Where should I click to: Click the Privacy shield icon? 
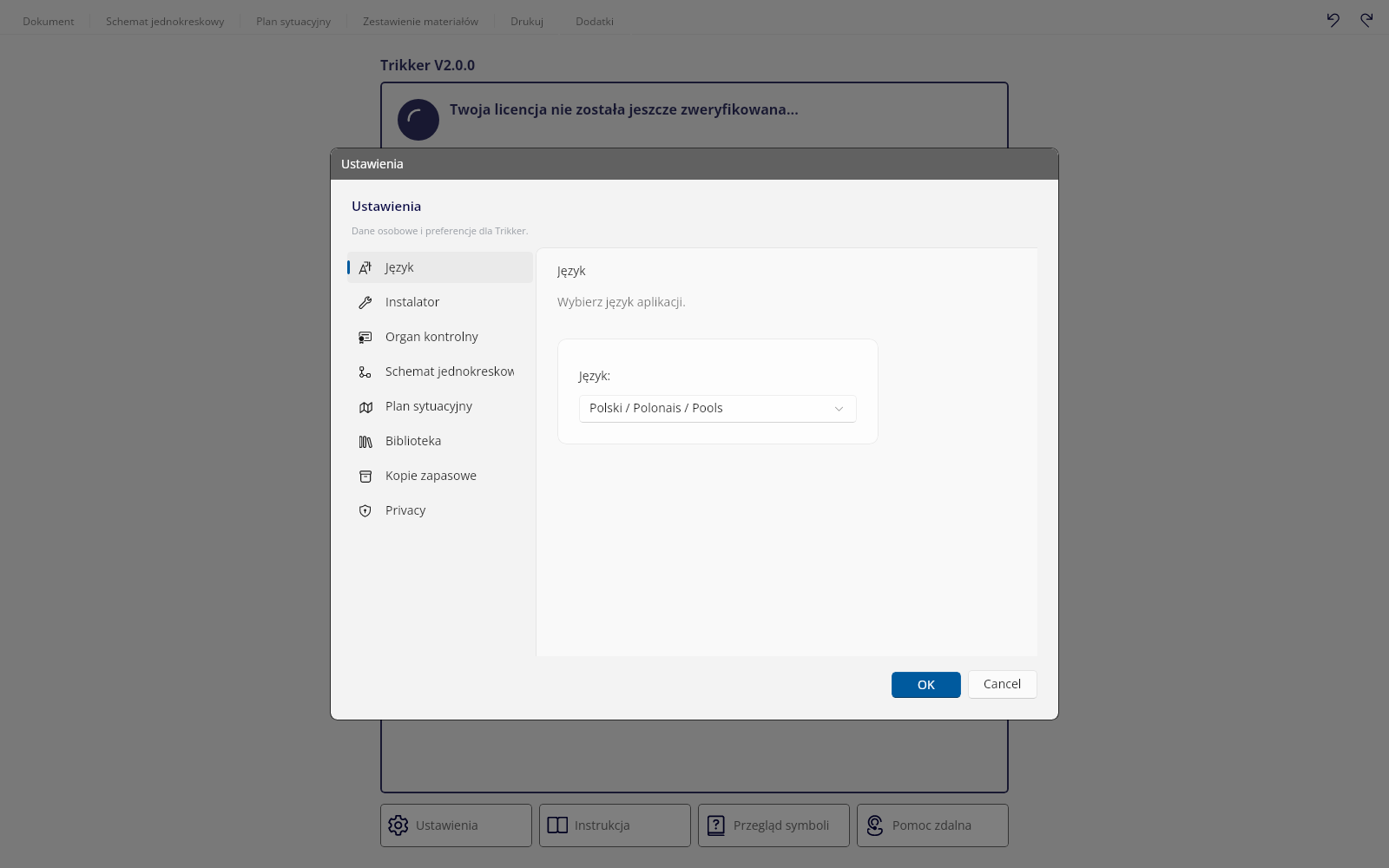pyautogui.click(x=365, y=510)
